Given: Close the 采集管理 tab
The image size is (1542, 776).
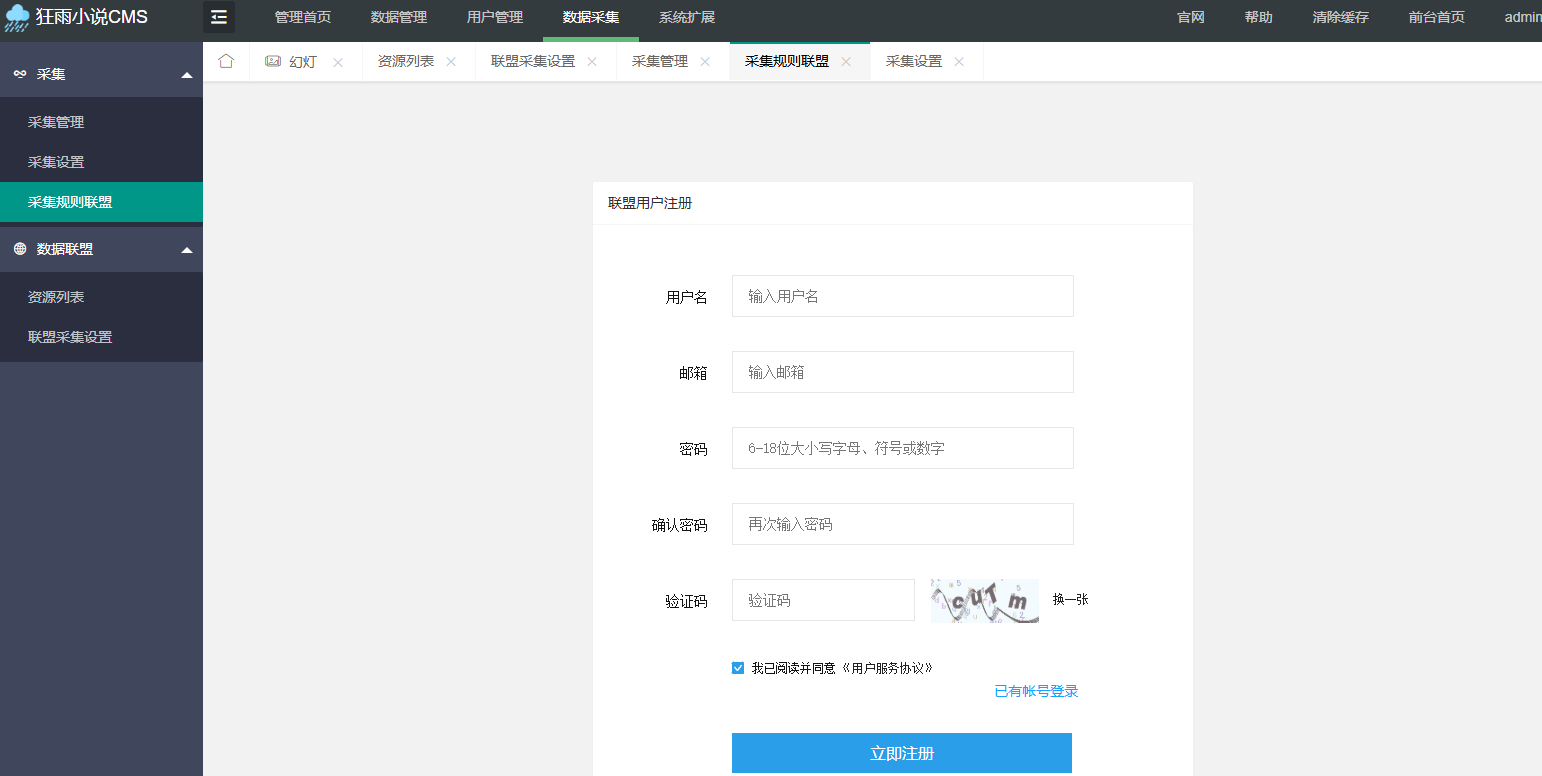Looking at the screenshot, I should click(705, 61).
